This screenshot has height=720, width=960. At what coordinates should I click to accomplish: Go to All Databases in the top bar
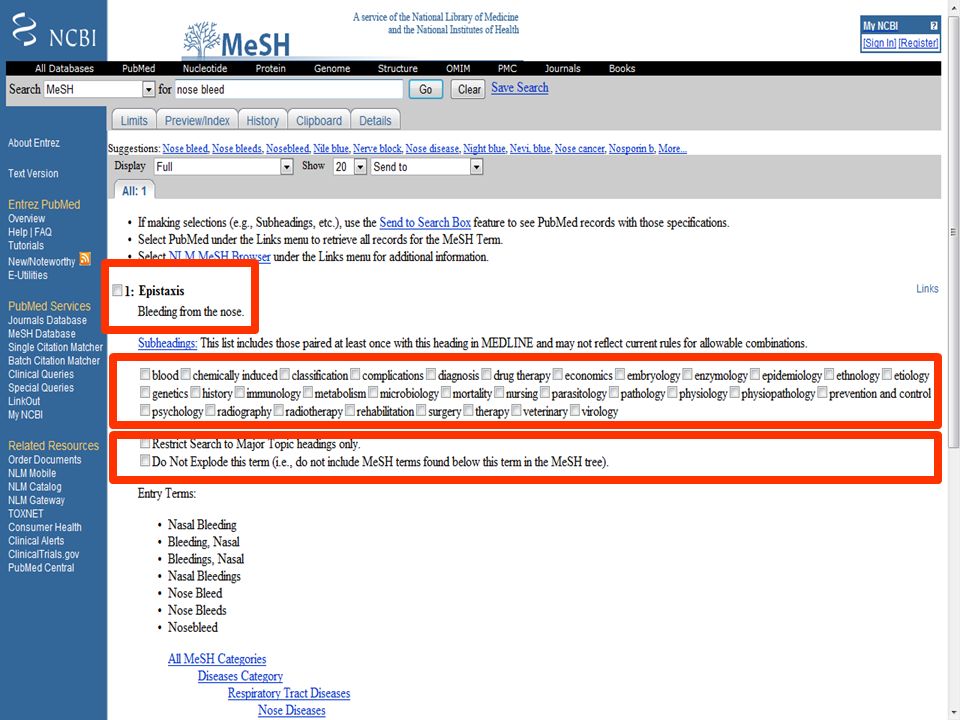point(64,69)
